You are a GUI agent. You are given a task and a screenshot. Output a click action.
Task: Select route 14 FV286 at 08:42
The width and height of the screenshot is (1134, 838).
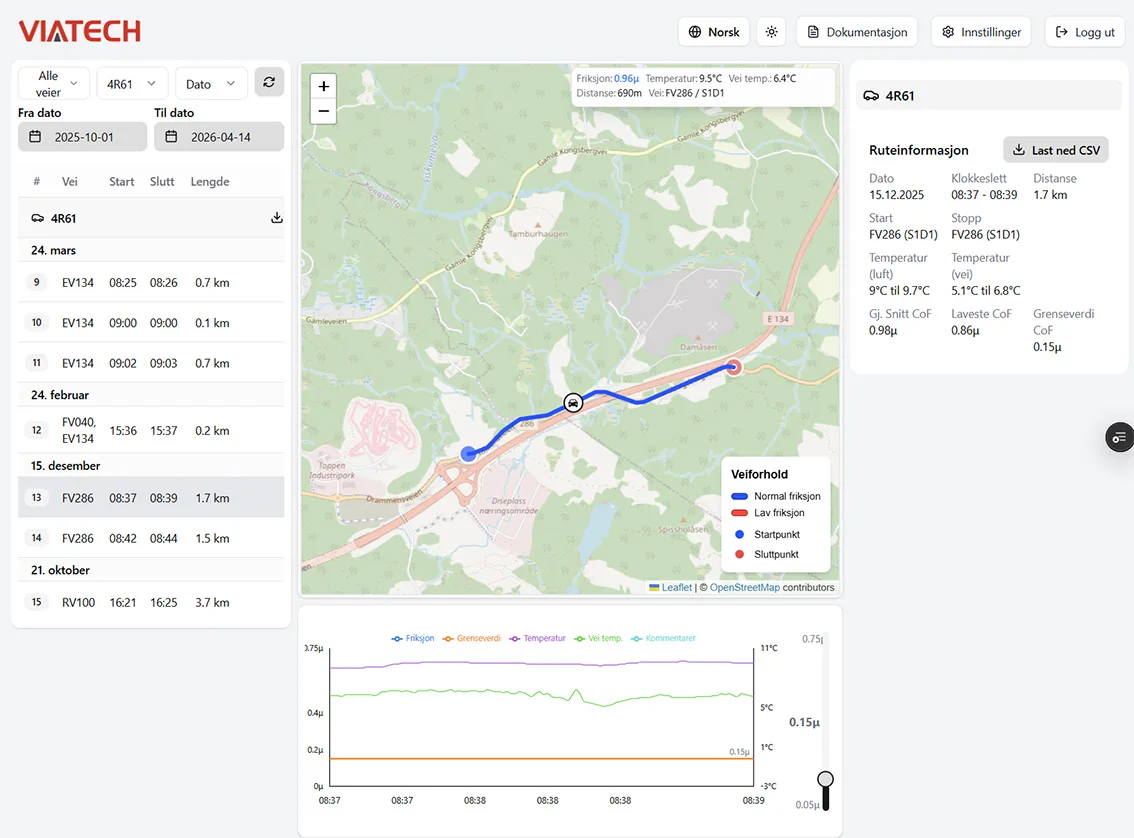(x=150, y=538)
